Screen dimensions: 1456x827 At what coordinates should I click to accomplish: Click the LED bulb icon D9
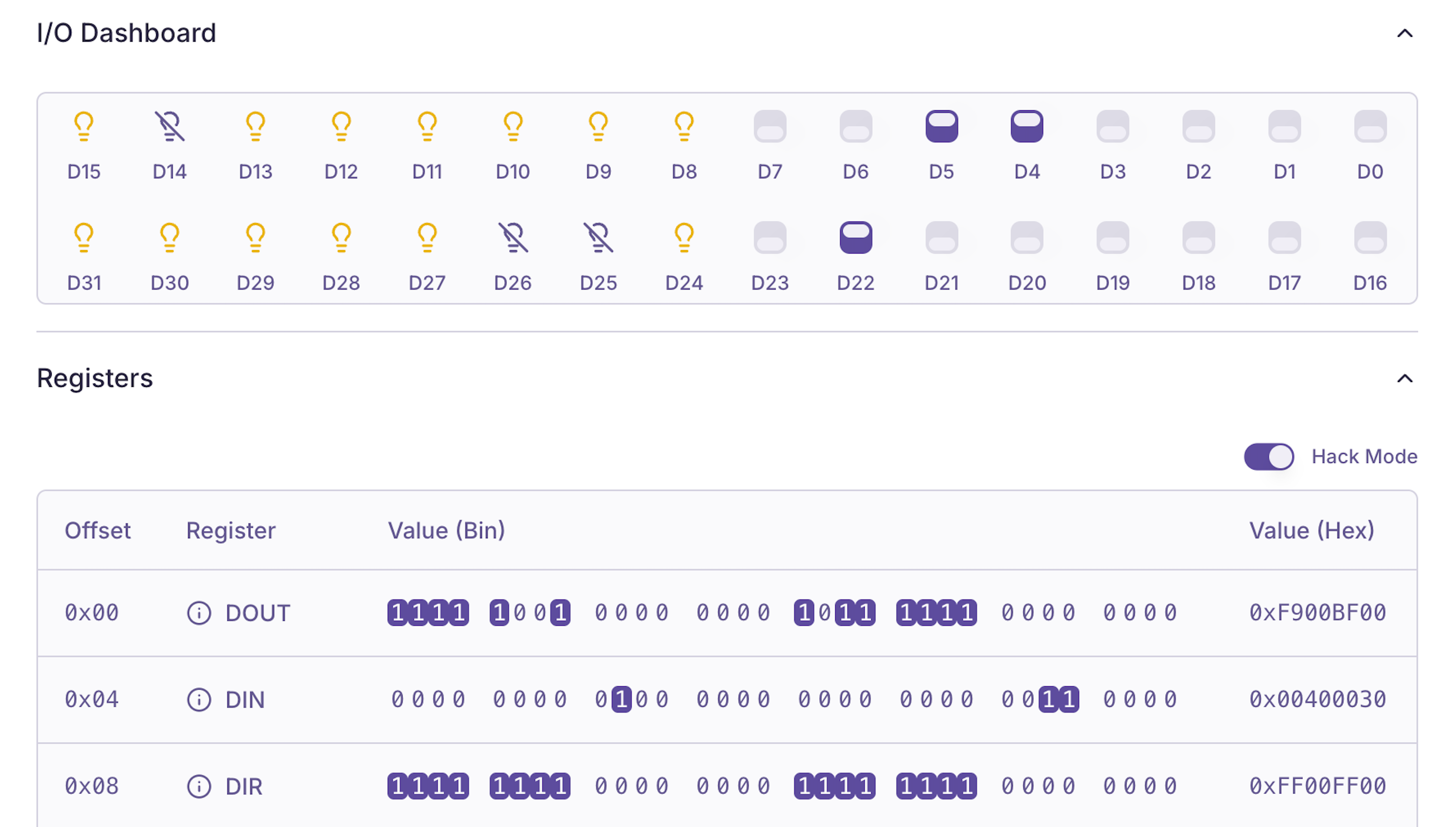(x=599, y=126)
